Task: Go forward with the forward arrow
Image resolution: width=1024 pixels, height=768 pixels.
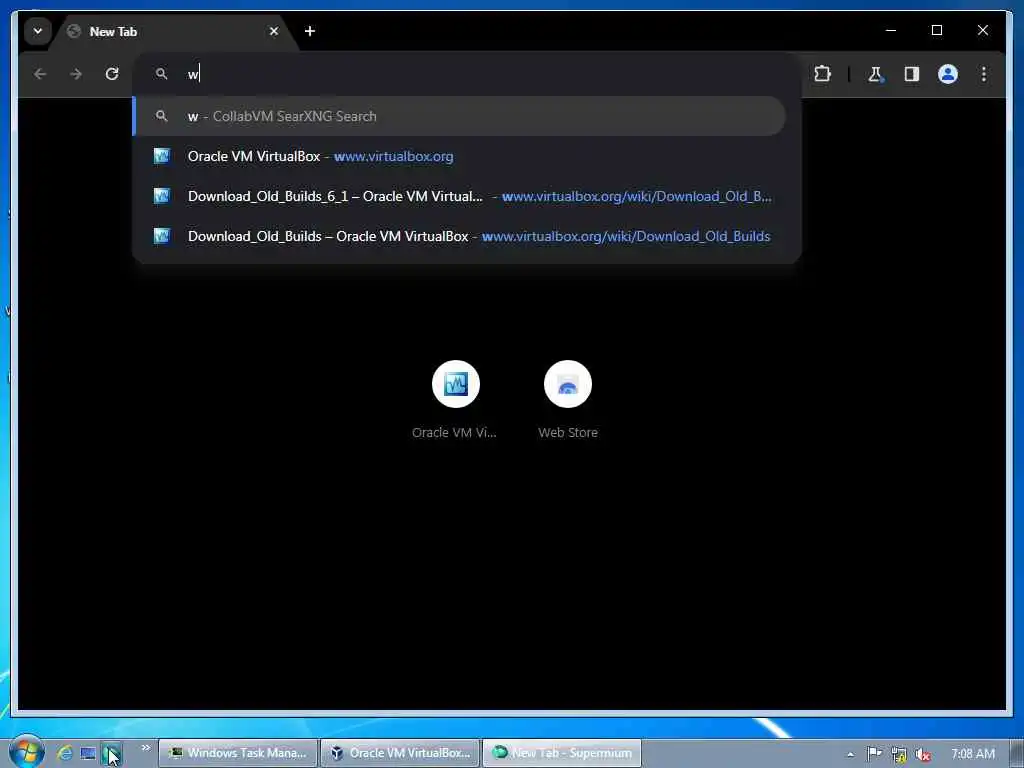Action: coord(76,74)
